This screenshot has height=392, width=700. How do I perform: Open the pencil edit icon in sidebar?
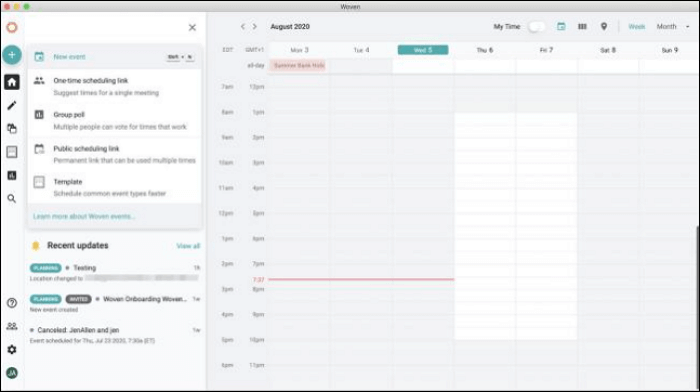click(12, 105)
